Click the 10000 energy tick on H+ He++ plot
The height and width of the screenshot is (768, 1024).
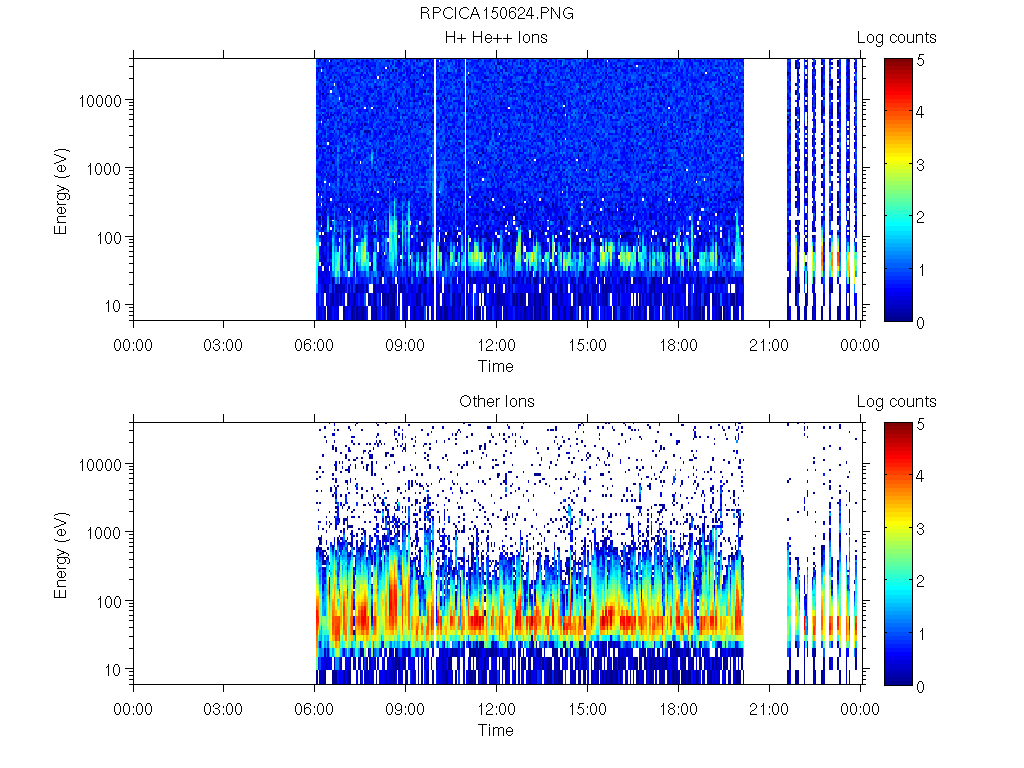(100, 101)
